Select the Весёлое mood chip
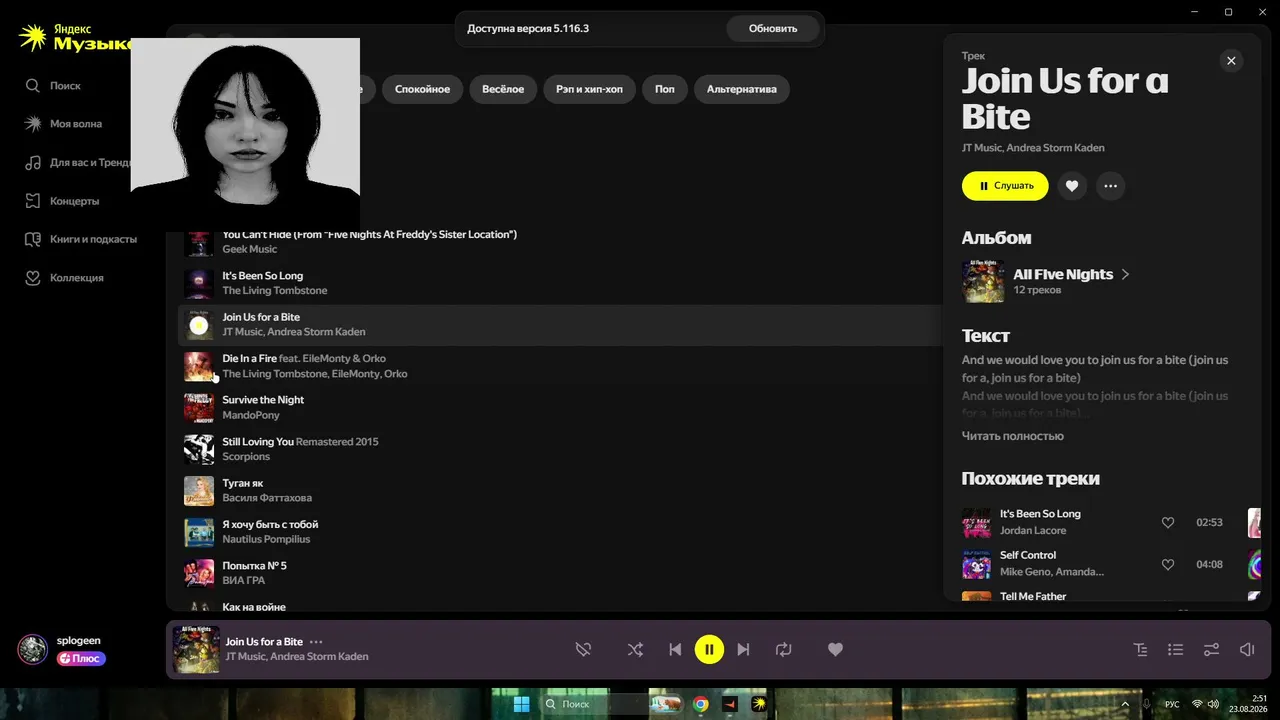This screenshot has width=1280, height=720. pos(503,89)
